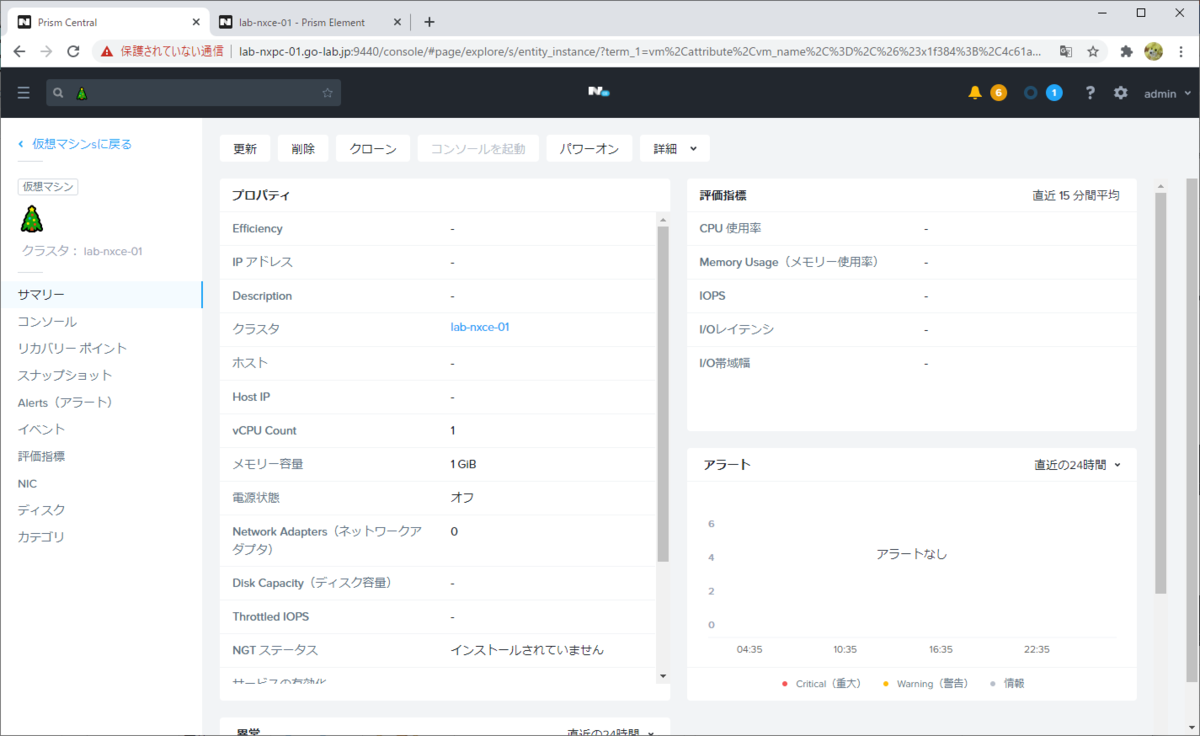This screenshot has width=1200, height=736.
Task: Click 直近 15 分間平均 label
Action: [1076, 196]
